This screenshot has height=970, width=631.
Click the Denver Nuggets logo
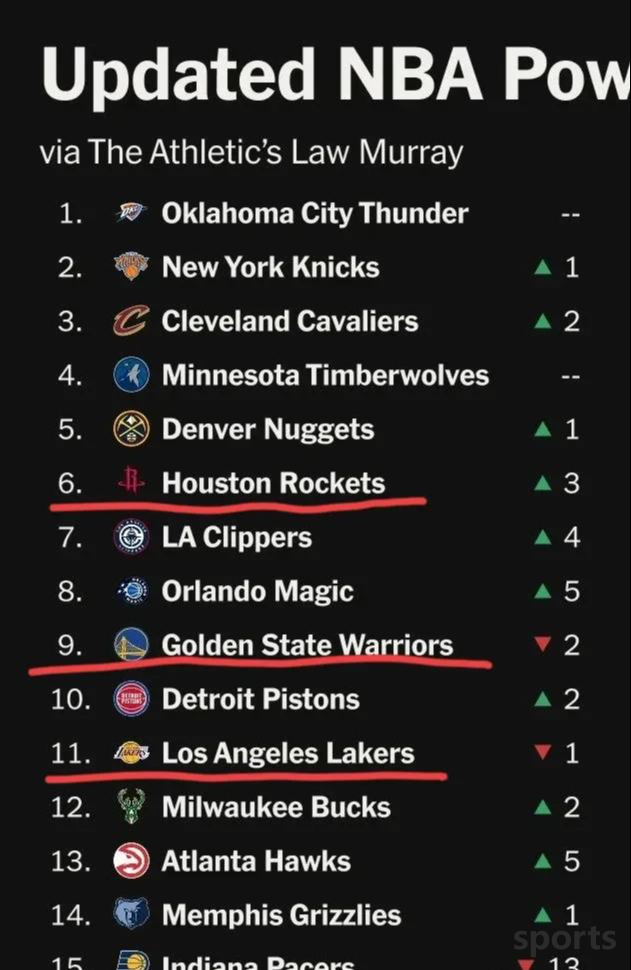click(x=131, y=429)
